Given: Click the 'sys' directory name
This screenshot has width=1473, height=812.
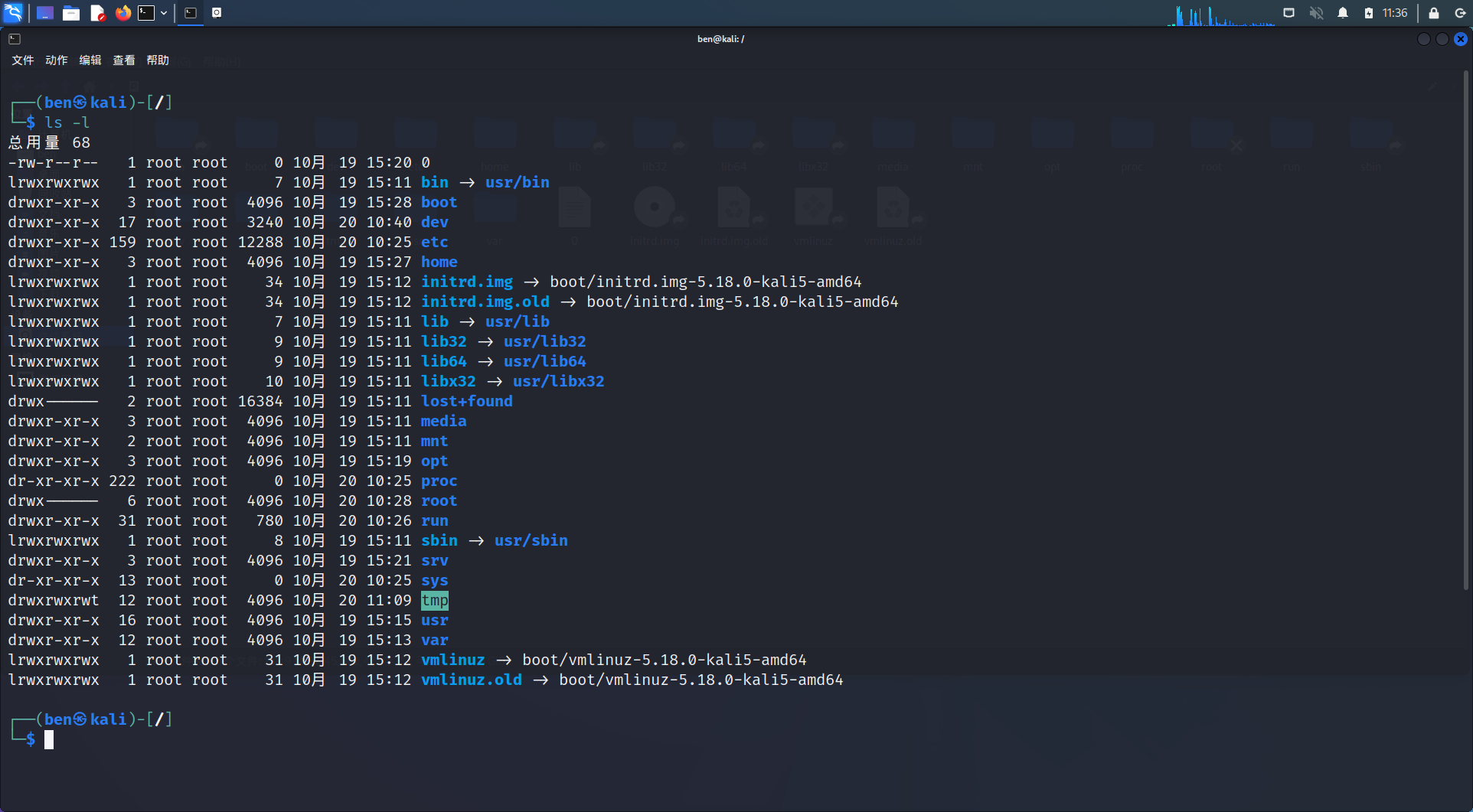Looking at the screenshot, I should tap(435, 580).
